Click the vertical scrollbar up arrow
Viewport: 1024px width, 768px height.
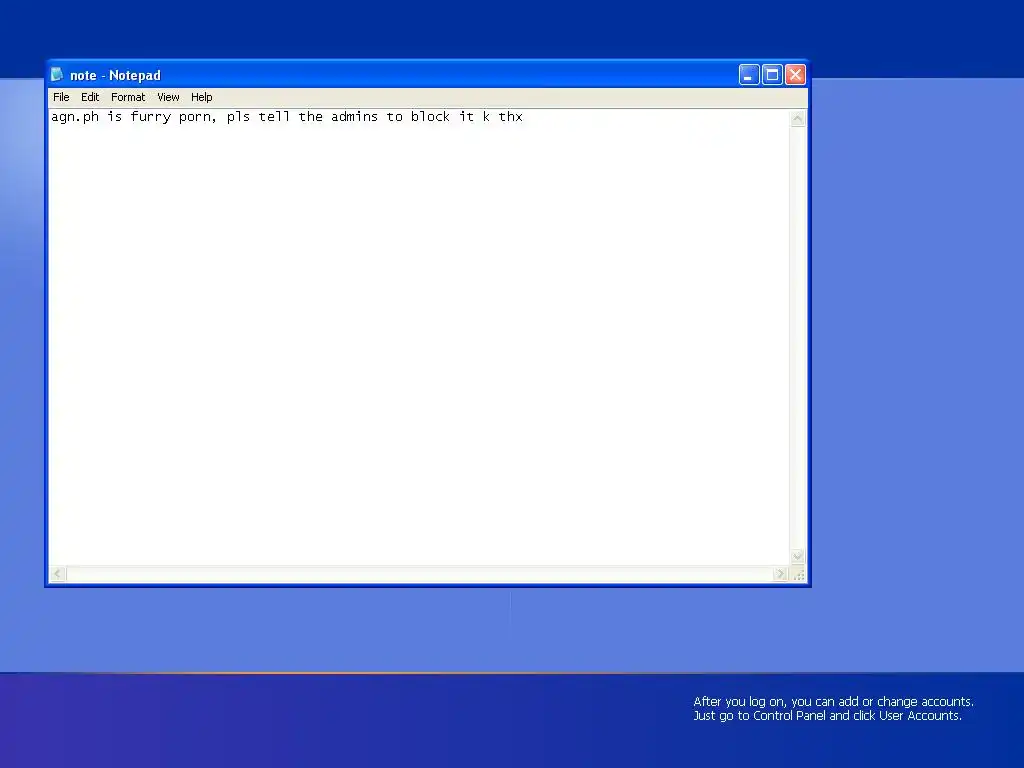click(797, 119)
